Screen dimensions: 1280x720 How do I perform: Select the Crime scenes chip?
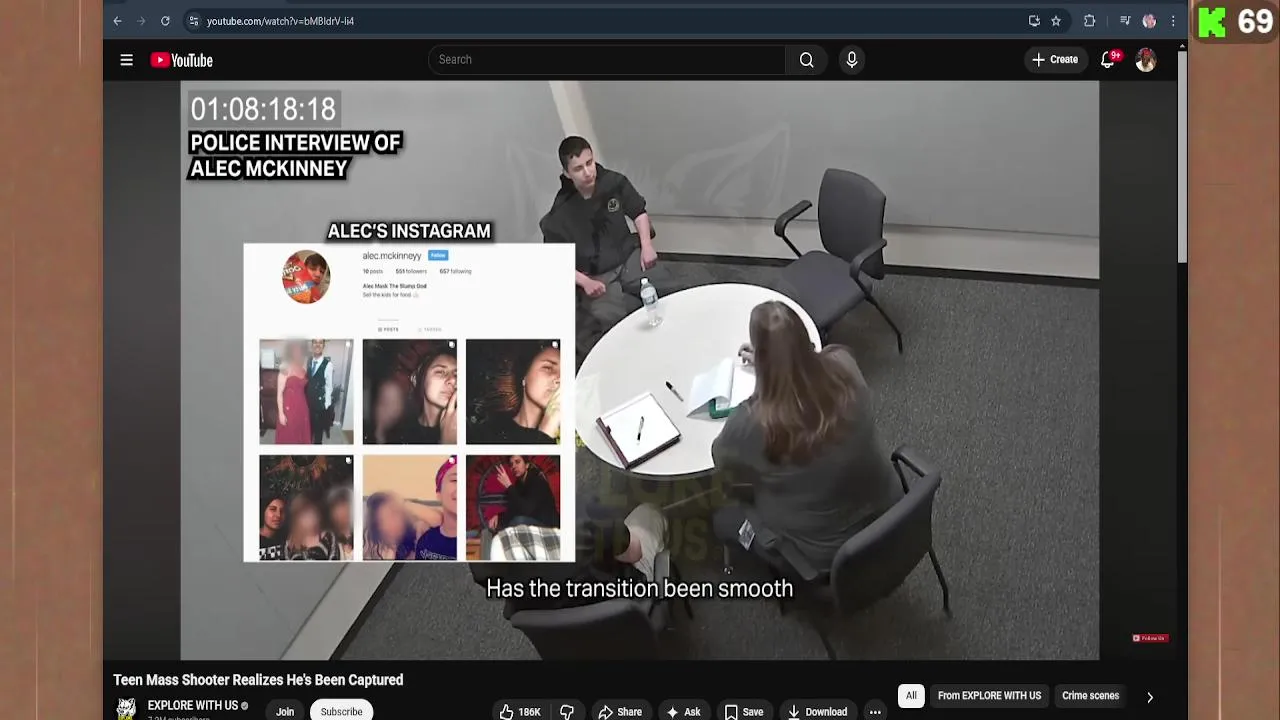[x=1090, y=696]
